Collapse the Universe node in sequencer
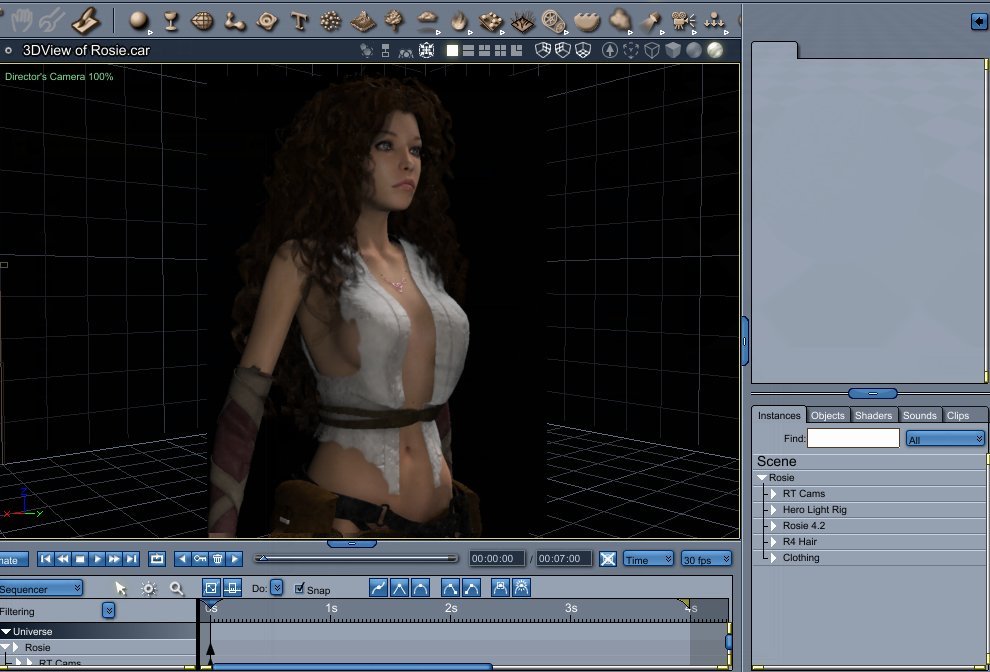This screenshot has height=672, width=990. 6,632
